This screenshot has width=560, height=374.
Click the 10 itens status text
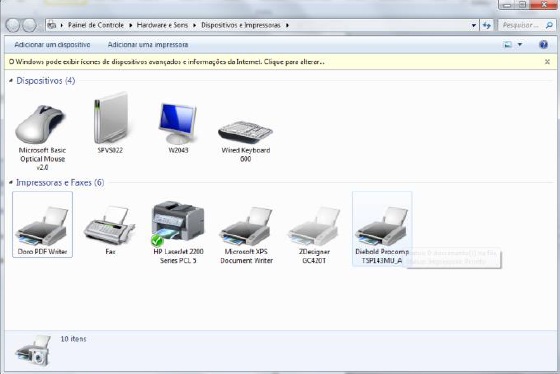click(x=73, y=339)
